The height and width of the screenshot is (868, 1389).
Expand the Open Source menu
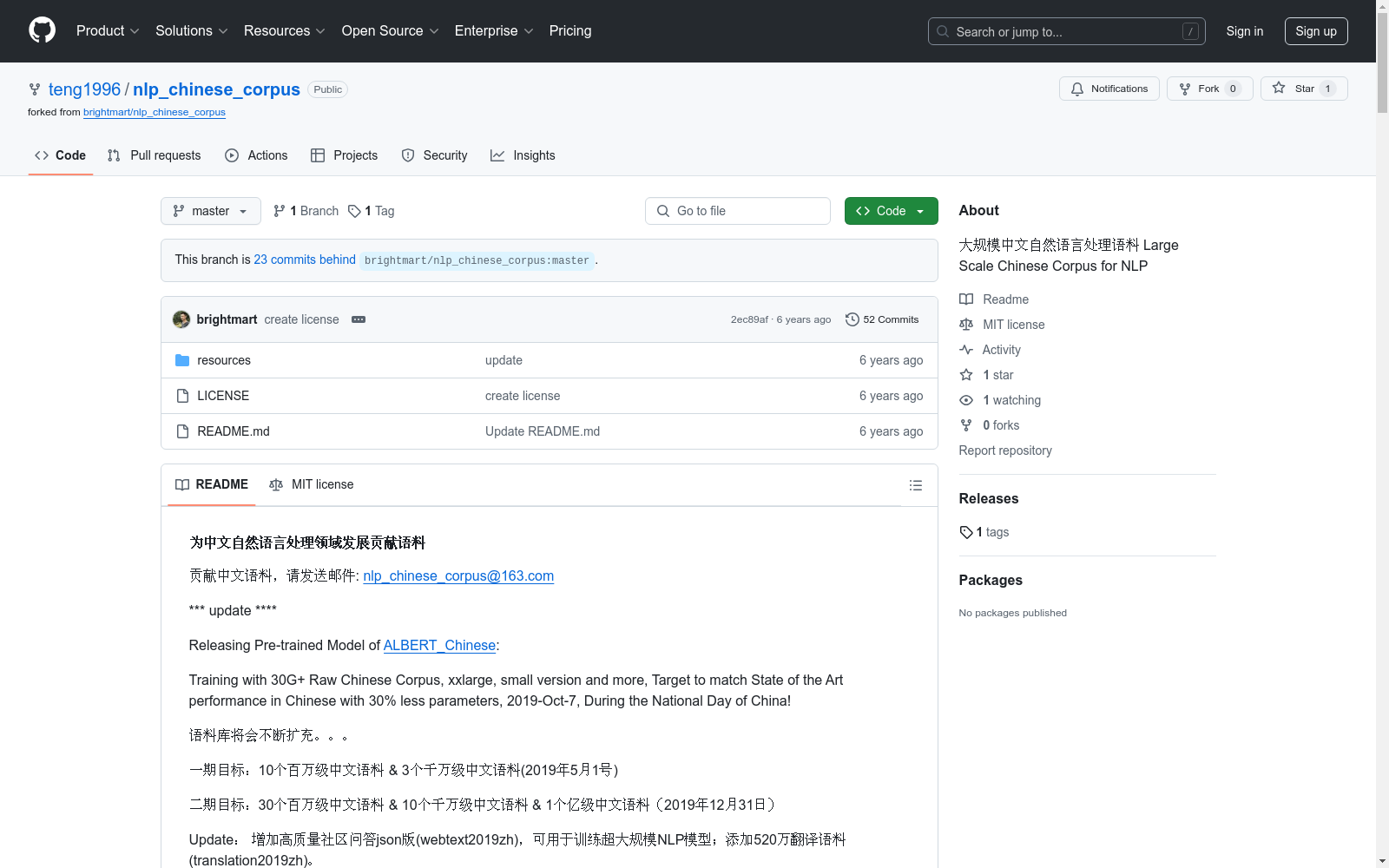click(x=390, y=30)
